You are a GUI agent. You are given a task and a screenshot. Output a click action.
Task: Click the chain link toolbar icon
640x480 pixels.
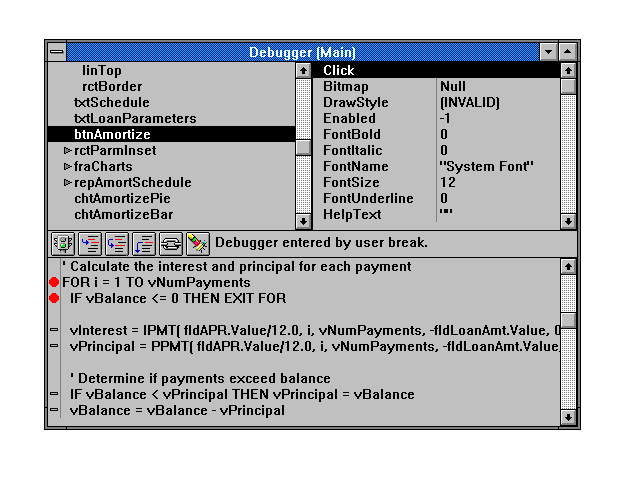coord(169,243)
